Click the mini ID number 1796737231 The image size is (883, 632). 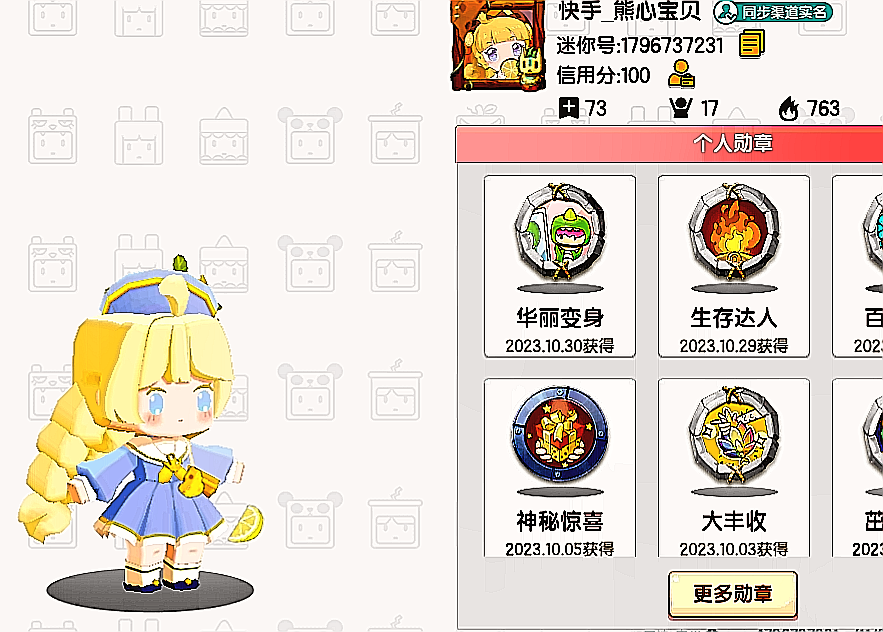click(x=672, y=45)
